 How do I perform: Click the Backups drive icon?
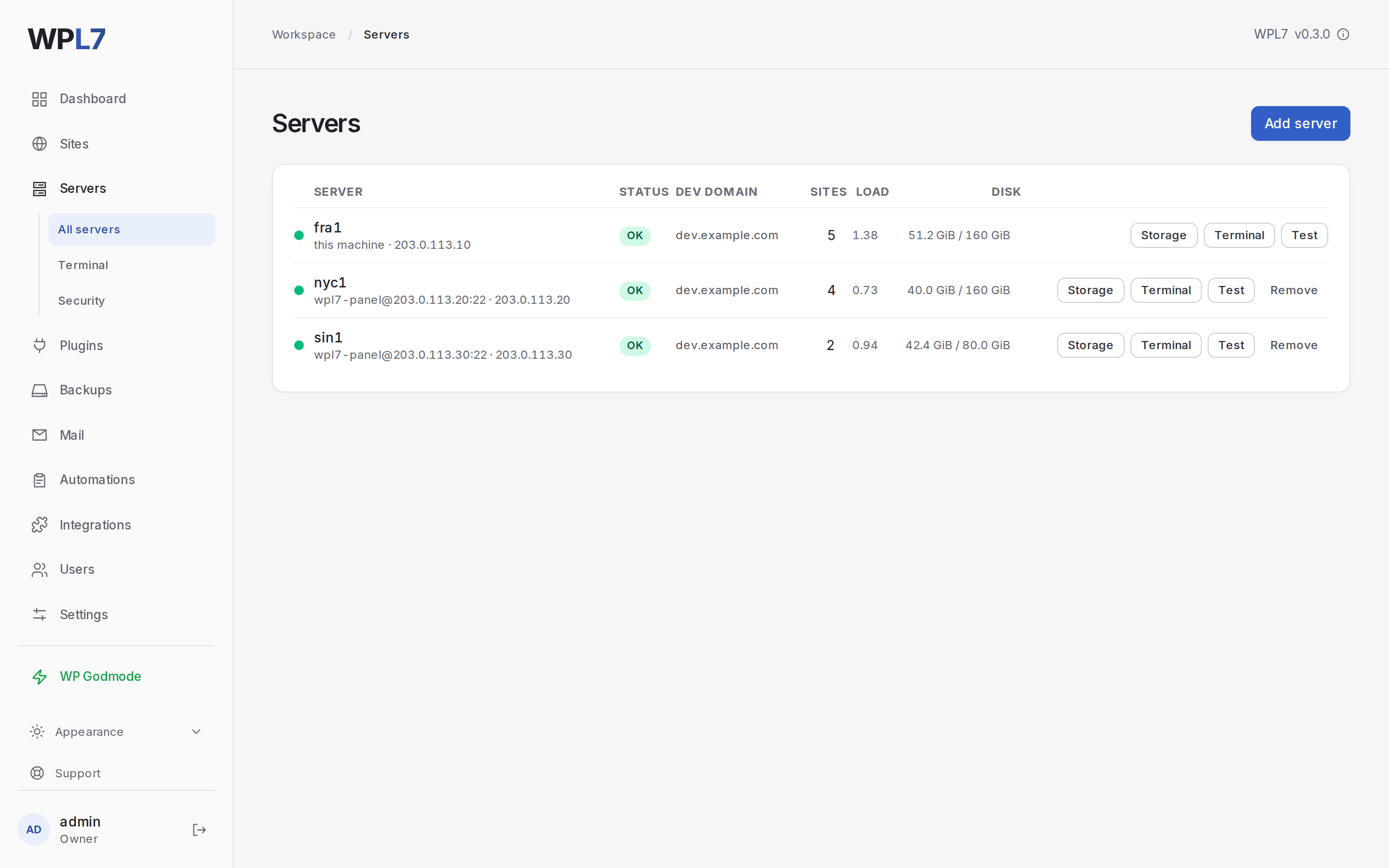[39, 391]
